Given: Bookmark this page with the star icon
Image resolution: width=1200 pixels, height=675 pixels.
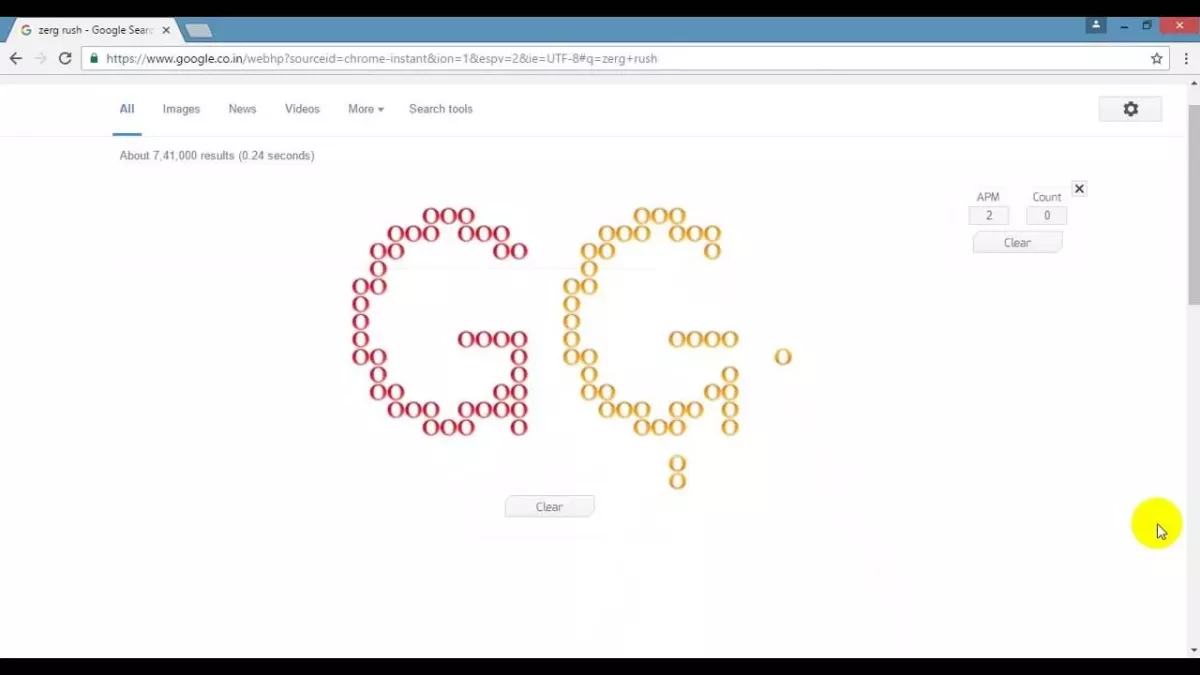Looking at the screenshot, I should point(1157,59).
